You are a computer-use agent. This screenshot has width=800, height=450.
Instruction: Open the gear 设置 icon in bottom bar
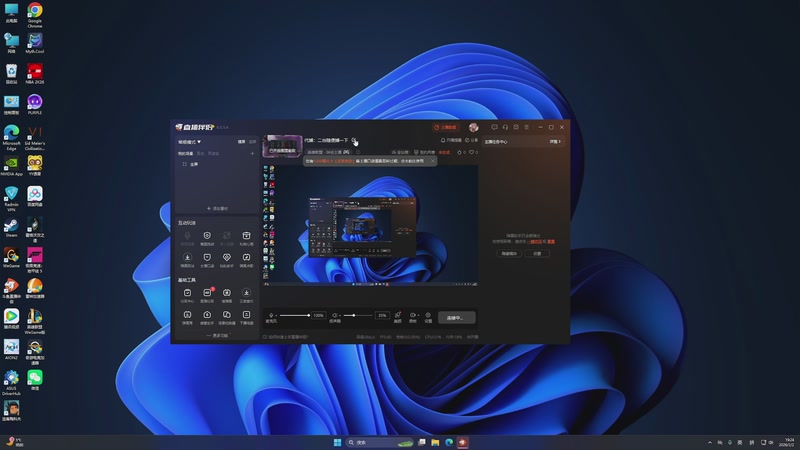[x=428, y=315]
